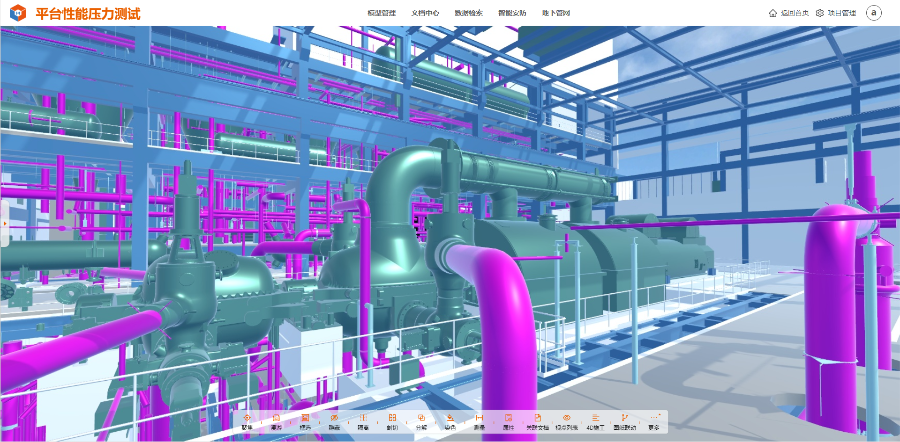Open the viewpoint list eye icon

567,420
